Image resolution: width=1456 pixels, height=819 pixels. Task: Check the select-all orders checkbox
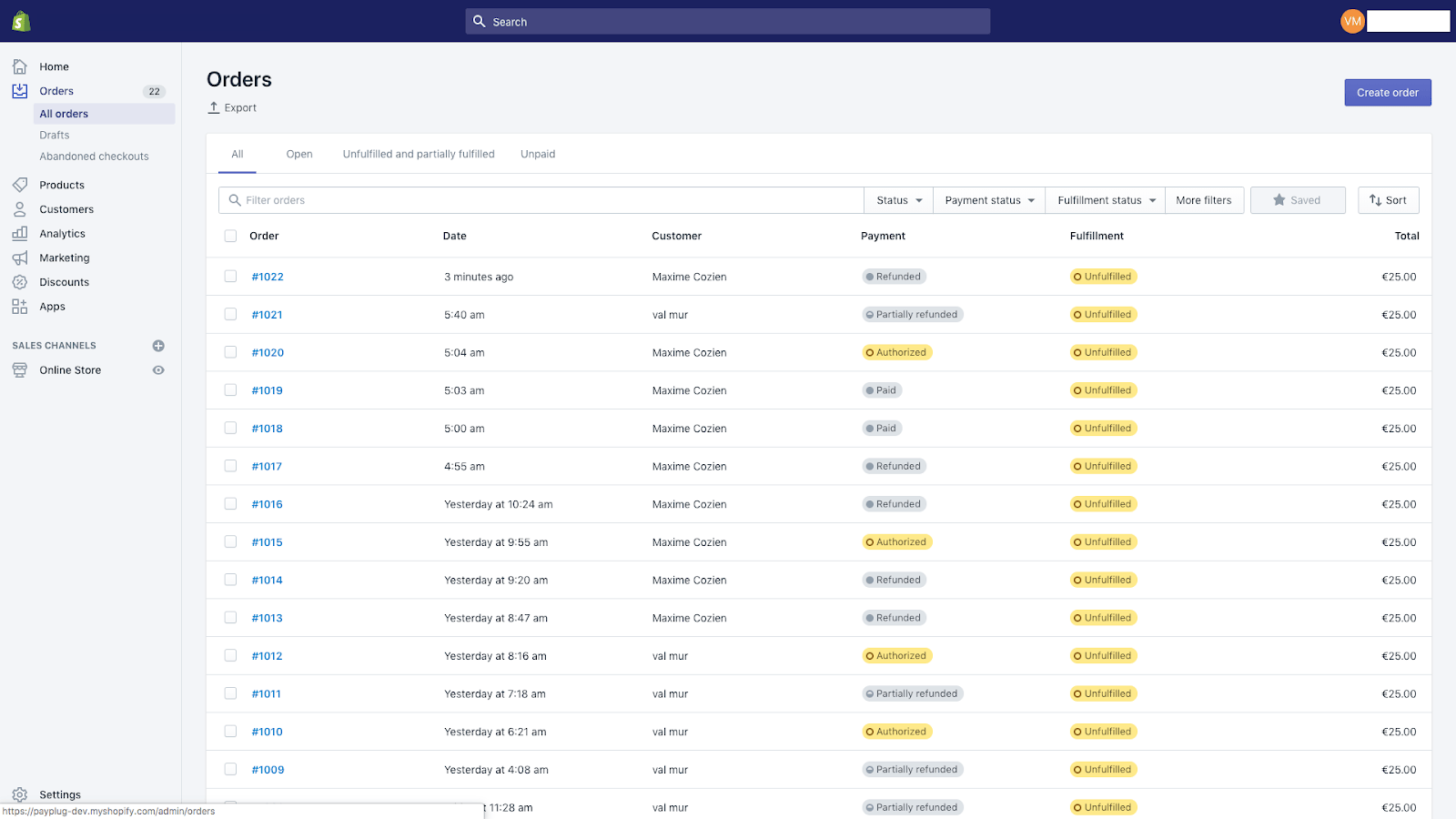point(230,235)
